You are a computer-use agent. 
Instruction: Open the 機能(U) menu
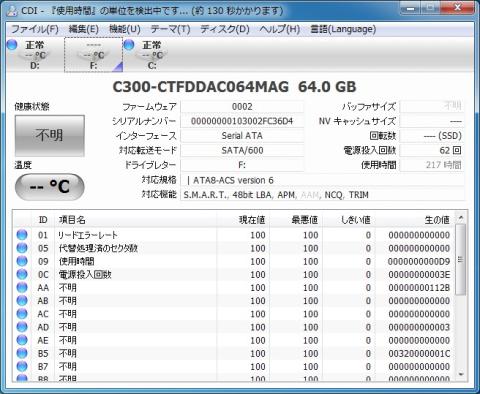[x=125, y=29]
